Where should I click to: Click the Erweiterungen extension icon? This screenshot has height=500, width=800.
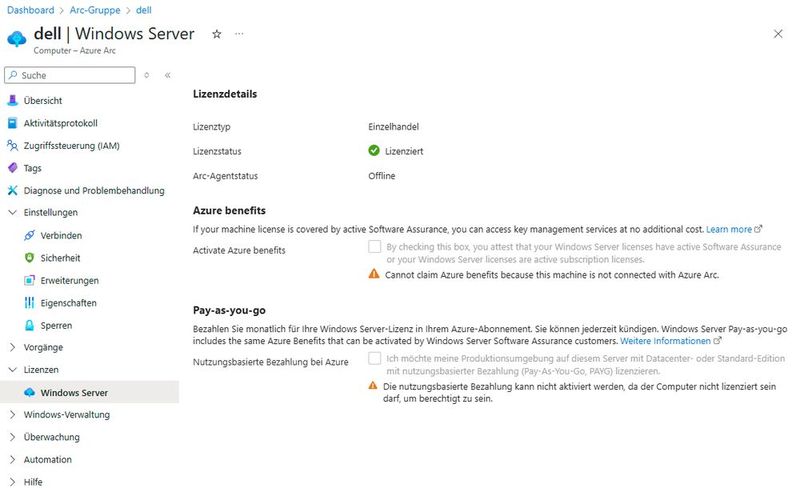pos(30,280)
